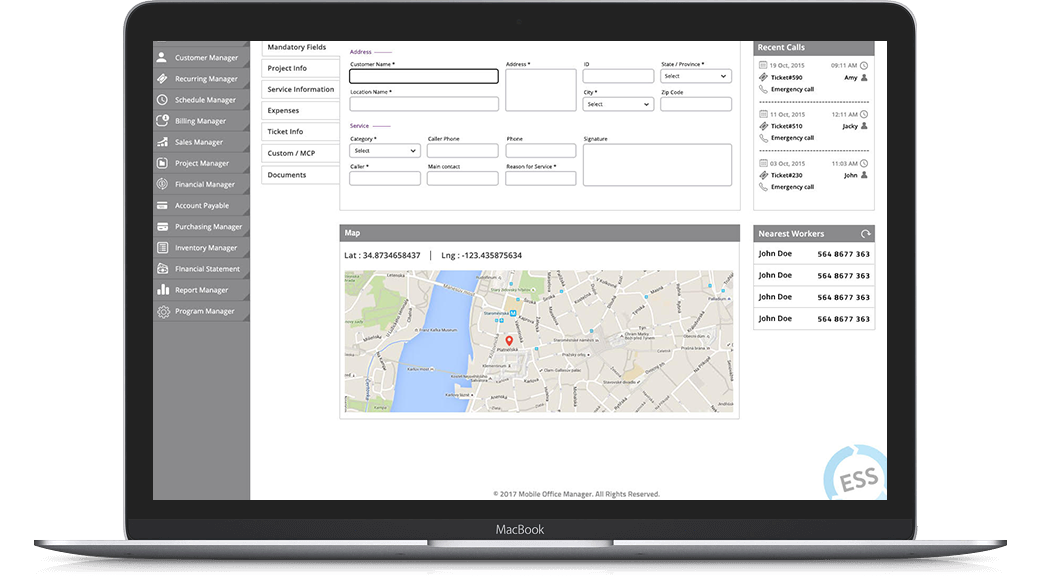Expand the Category dropdown under Service
This screenshot has height=576, width=1042.
(384, 151)
